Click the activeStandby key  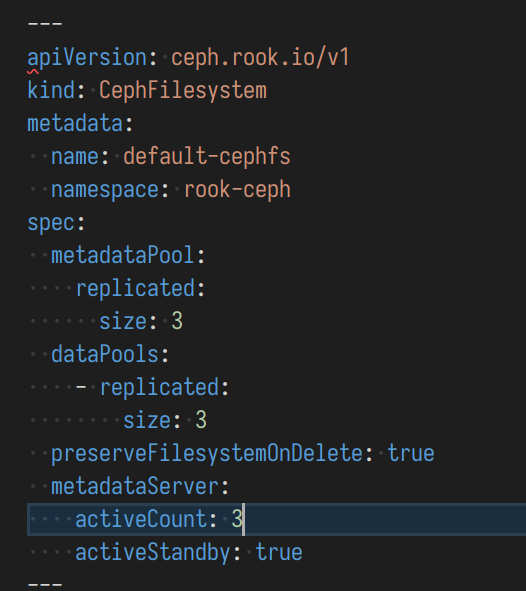click(x=153, y=552)
